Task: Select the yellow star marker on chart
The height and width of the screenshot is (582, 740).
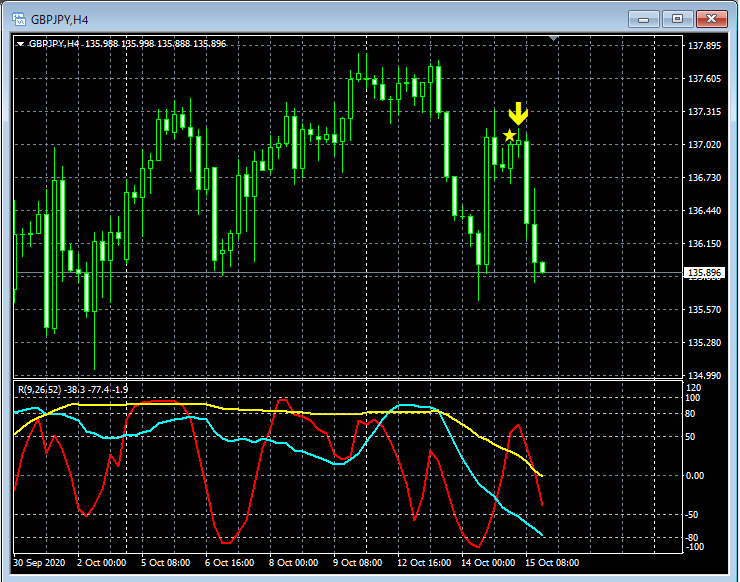Action: pyautogui.click(x=510, y=135)
